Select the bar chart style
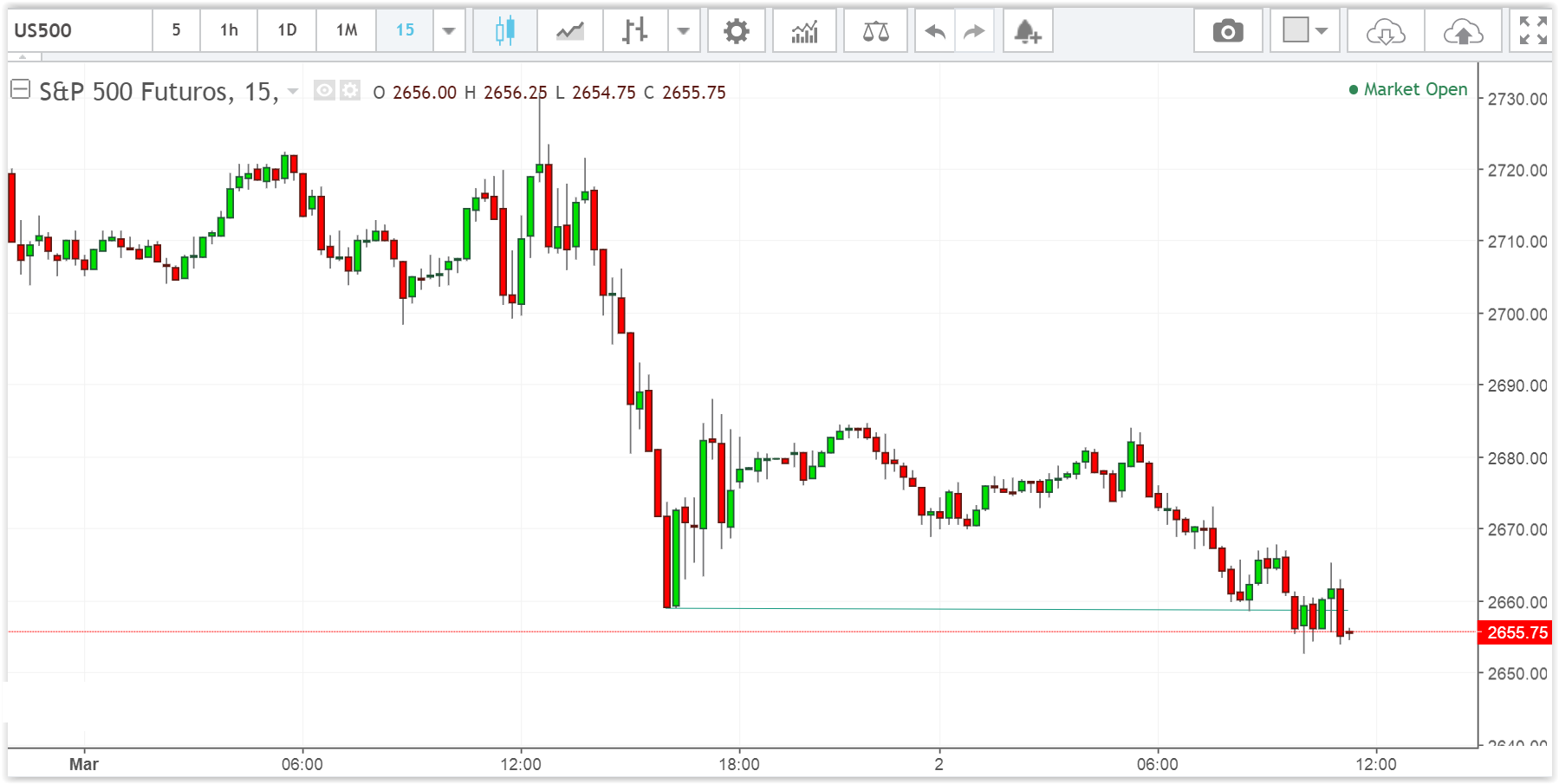The height and width of the screenshot is (784, 1559). pyautogui.click(x=634, y=31)
